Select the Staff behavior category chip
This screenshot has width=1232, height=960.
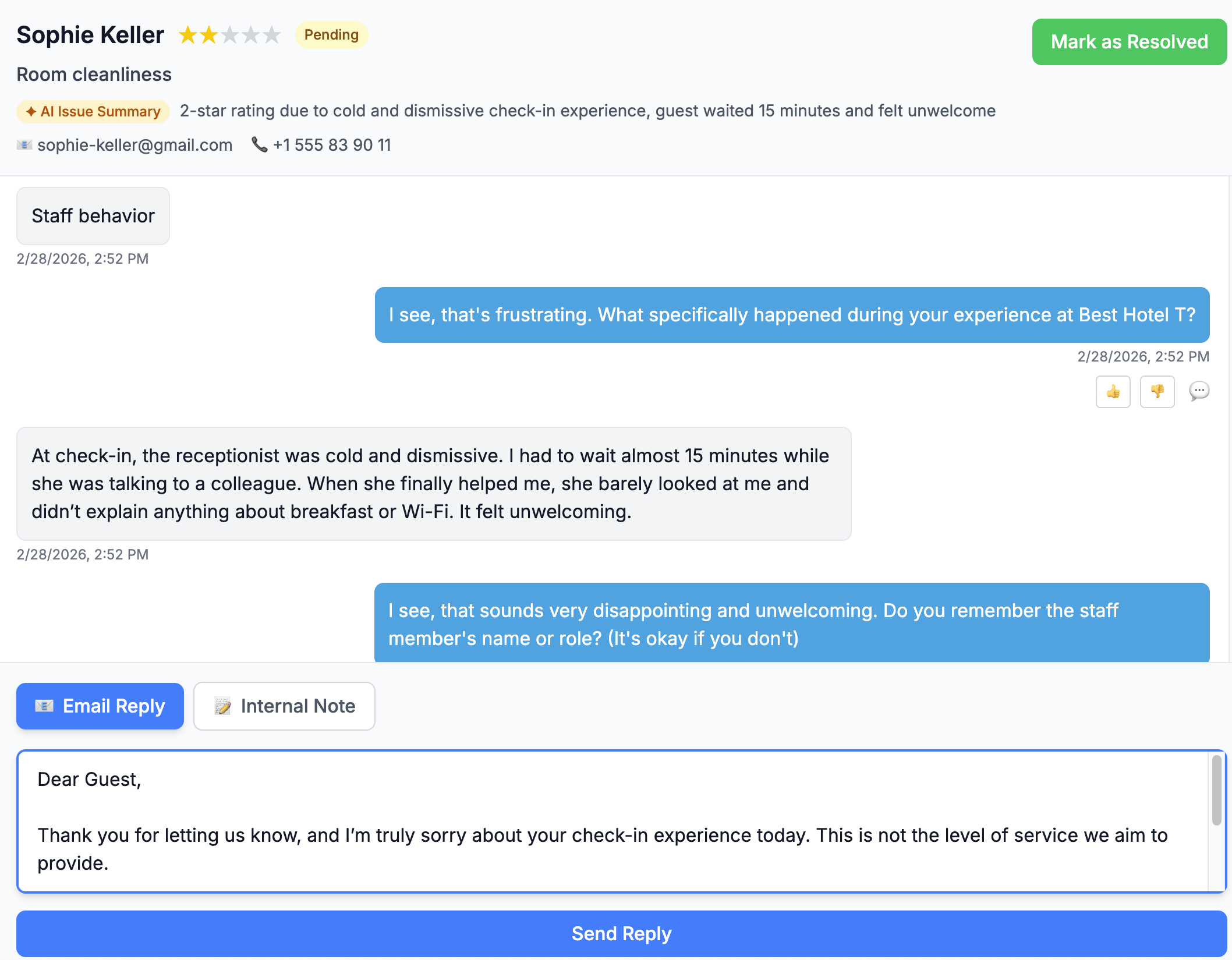pyautogui.click(x=93, y=216)
